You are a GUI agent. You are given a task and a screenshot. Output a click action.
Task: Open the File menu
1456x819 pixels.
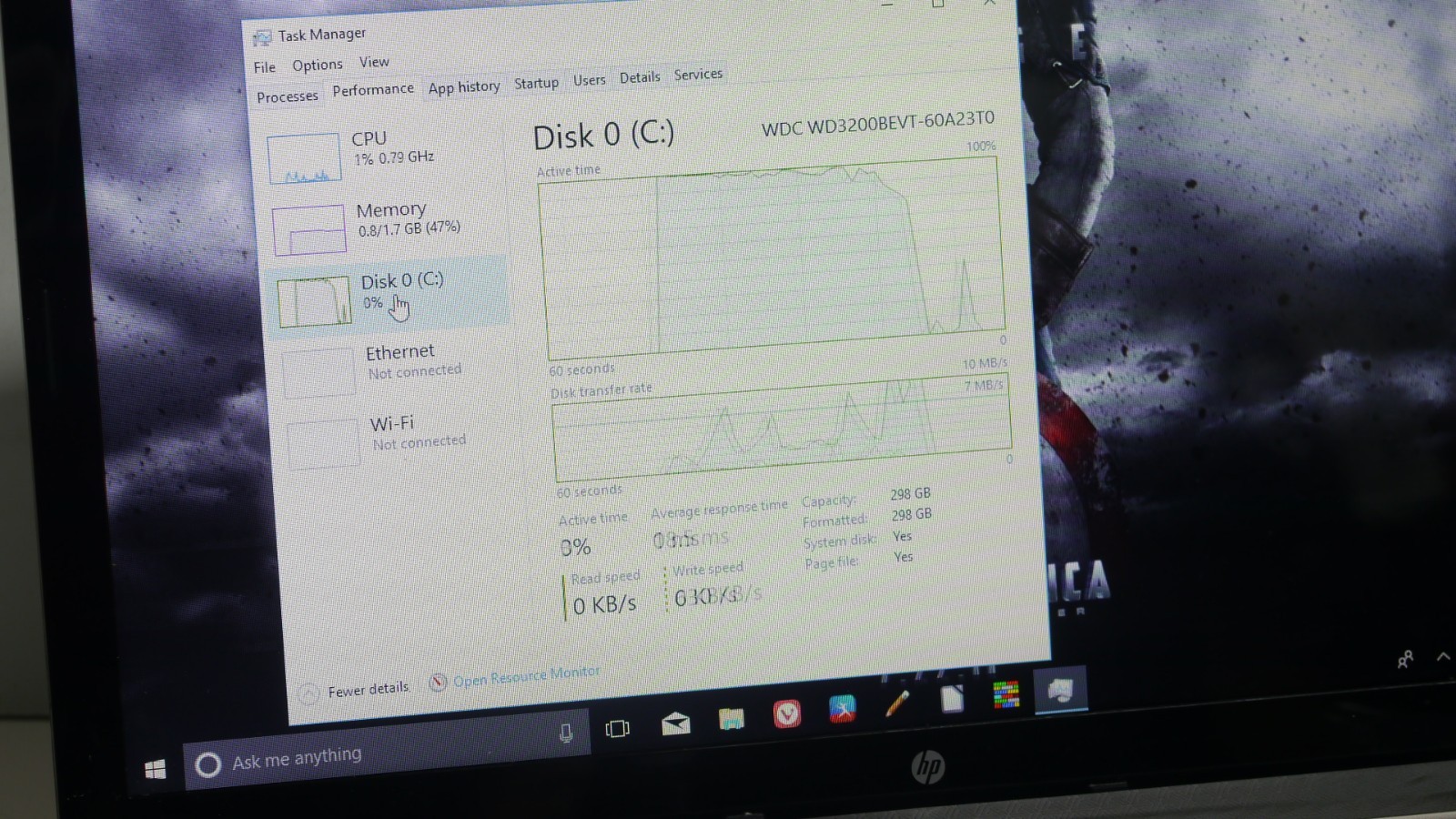(265, 67)
